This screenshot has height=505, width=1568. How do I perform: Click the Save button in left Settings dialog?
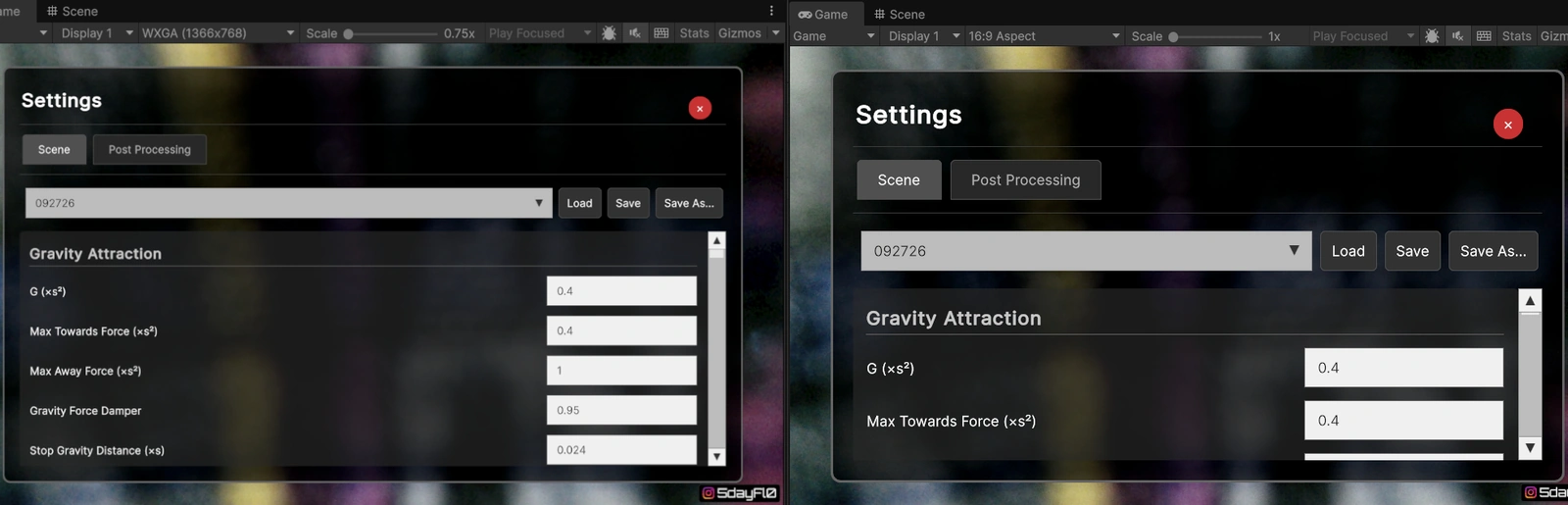coord(628,203)
